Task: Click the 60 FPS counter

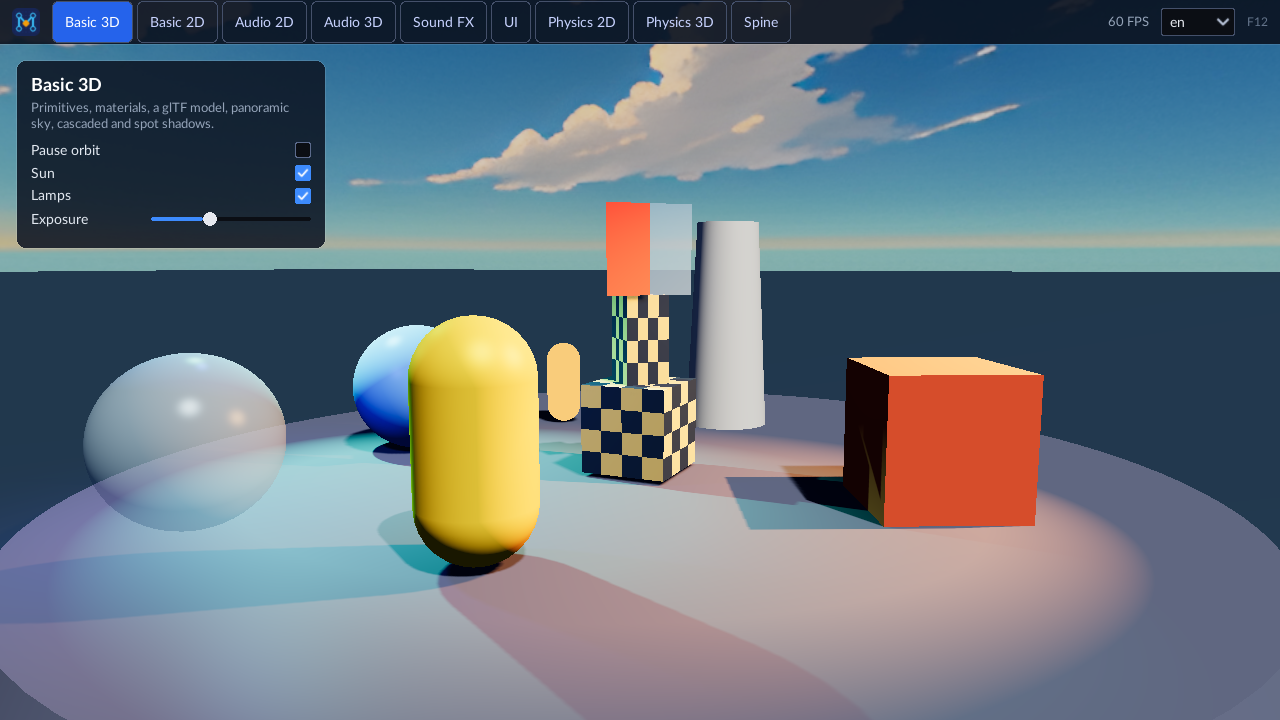Action: (x=1128, y=22)
